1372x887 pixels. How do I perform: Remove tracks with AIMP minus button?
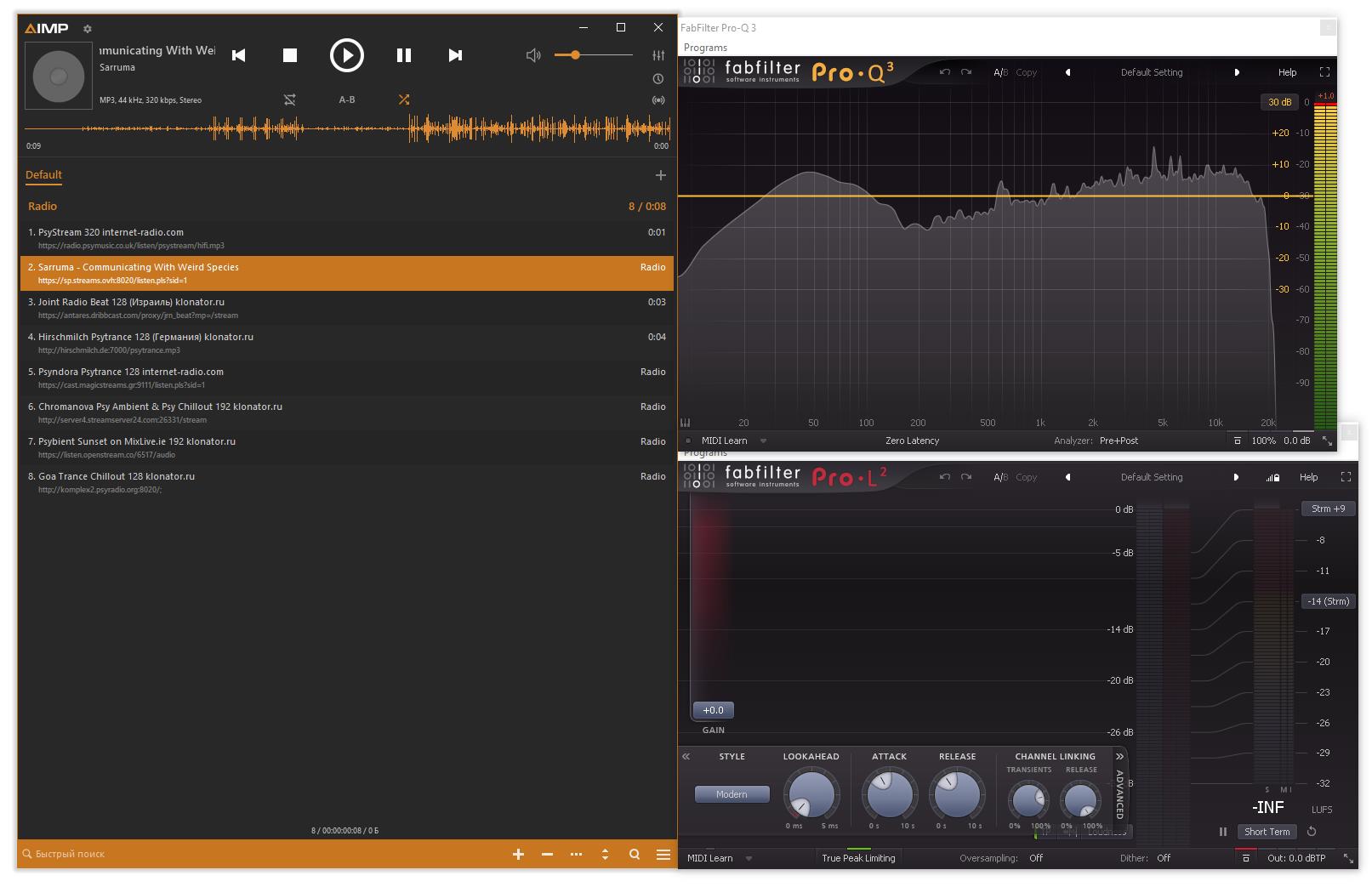pyautogui.click(x=547, y=855)
